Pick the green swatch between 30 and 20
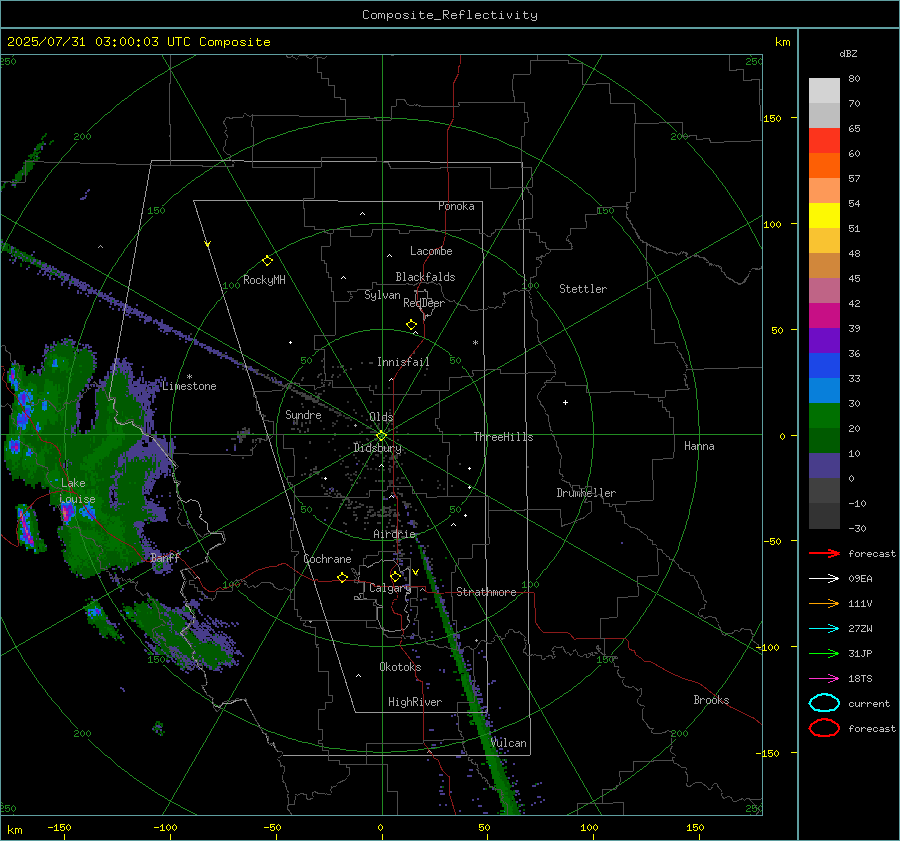This screenshot has height=841, width=900. pyautogui.click(x=824, y=416)
